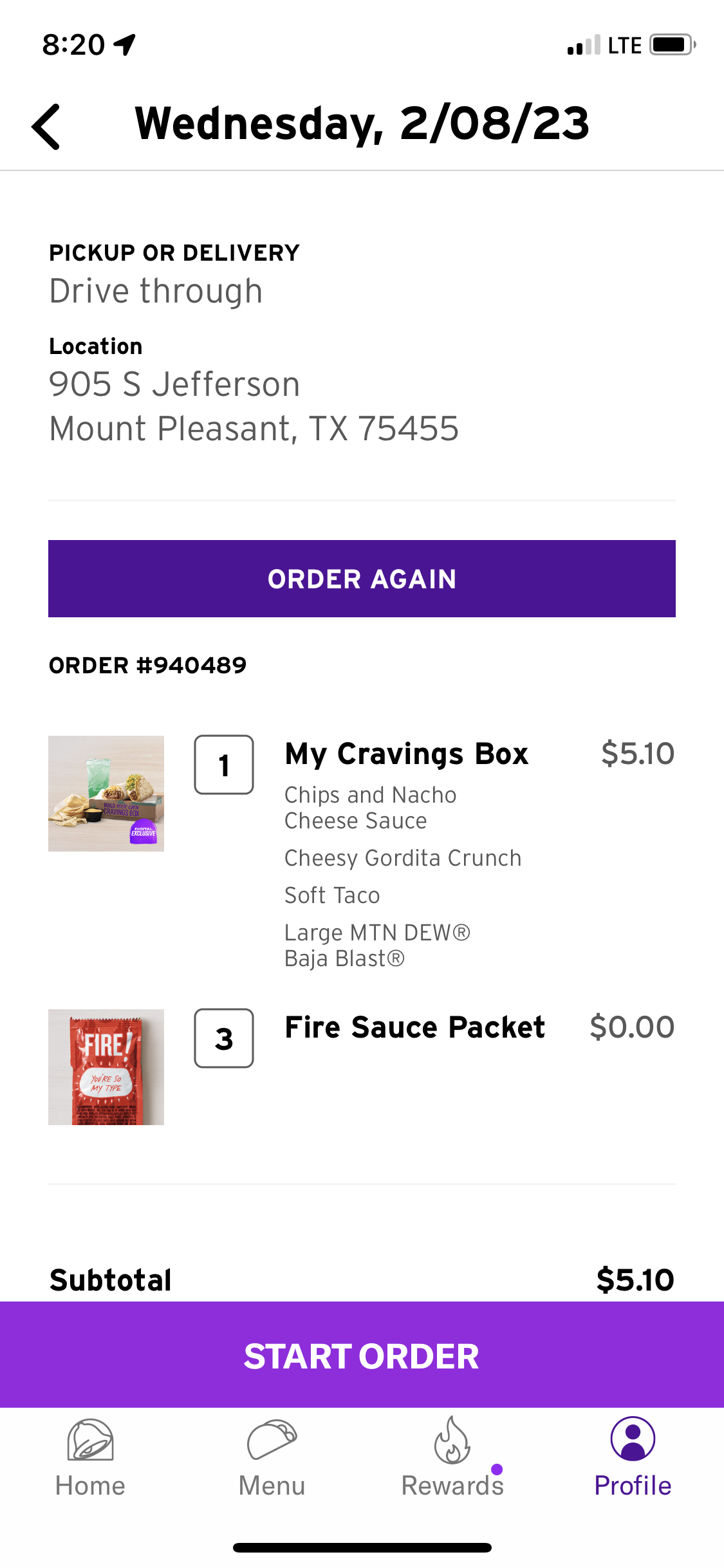Tap the battery status icon
Viewport: 724px width, 1568px height.
[x=672, y=45]
